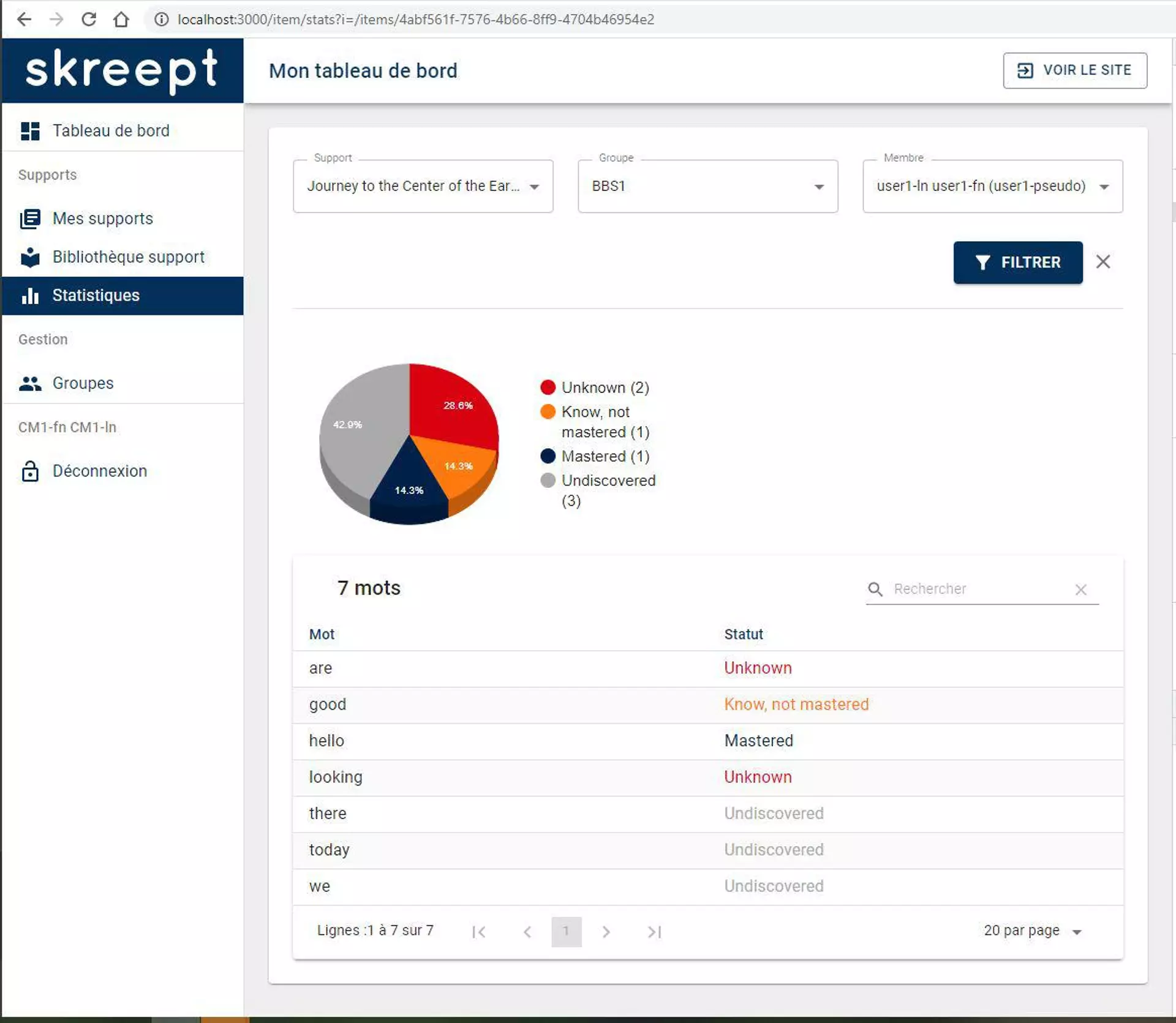
Task: Open the Groupes management page
Action: coord(82,383)
